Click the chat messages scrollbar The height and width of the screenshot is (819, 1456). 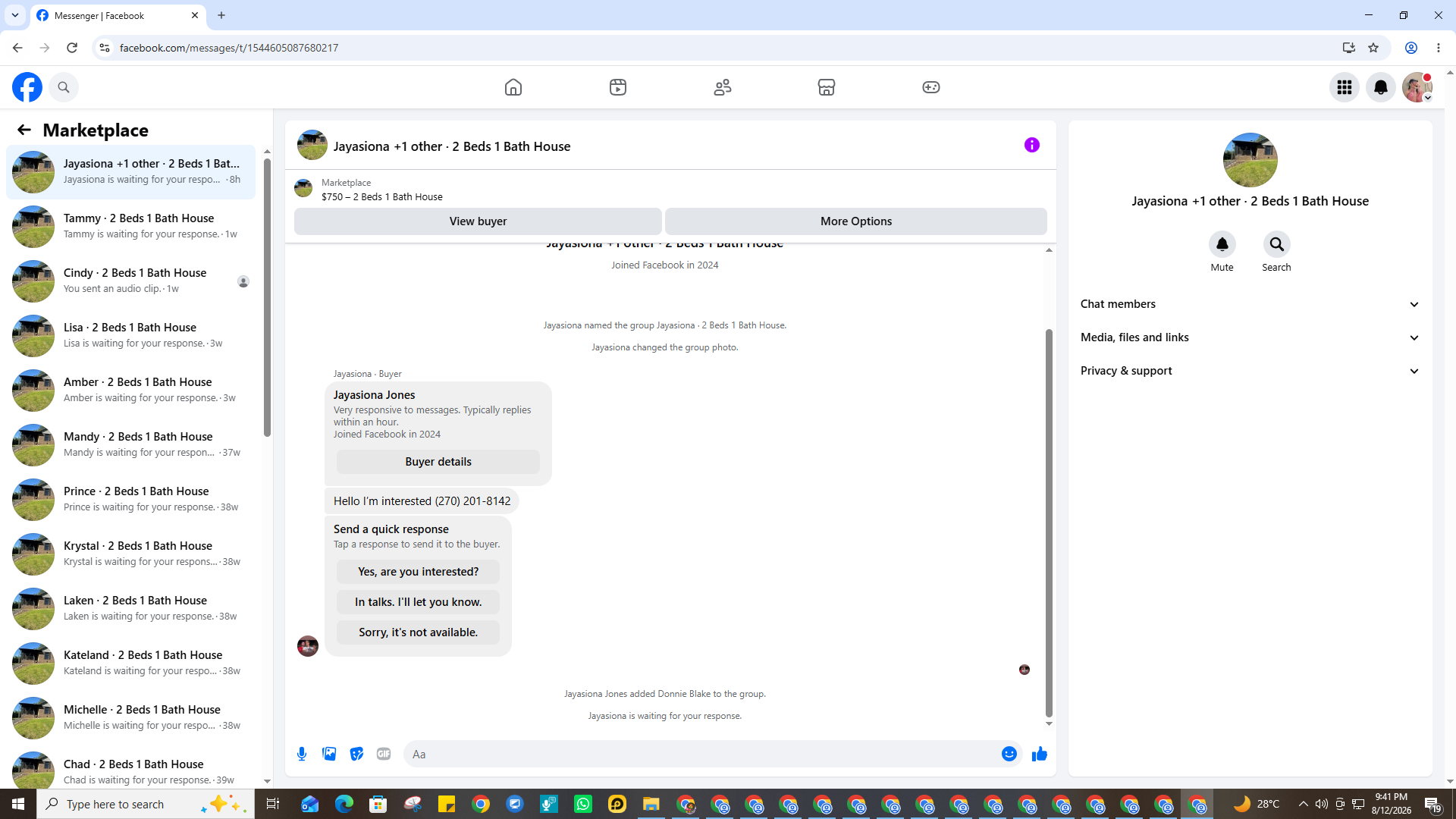pos(1049,523)
